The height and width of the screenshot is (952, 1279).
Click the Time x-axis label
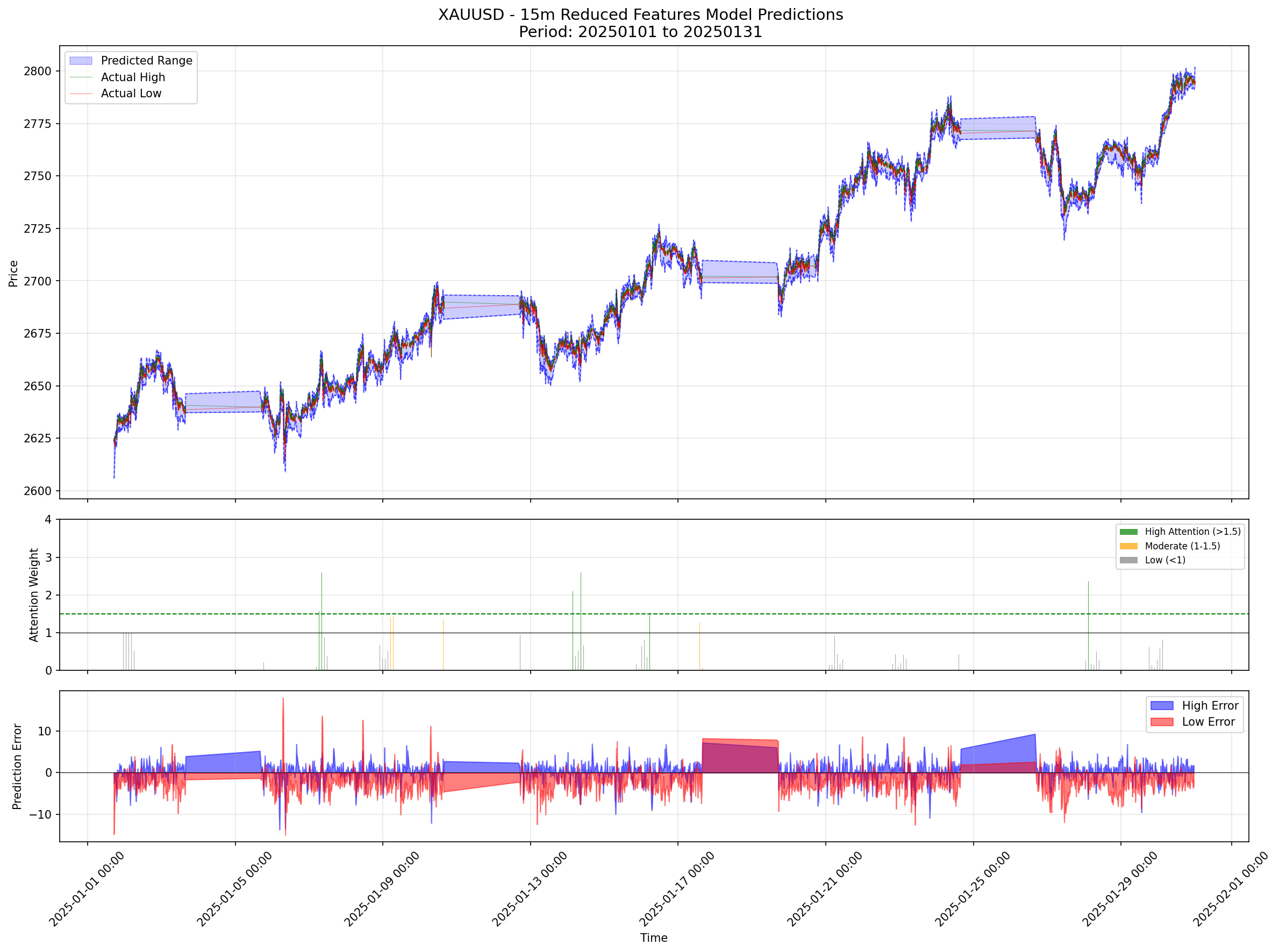click(x=653, y=937)
